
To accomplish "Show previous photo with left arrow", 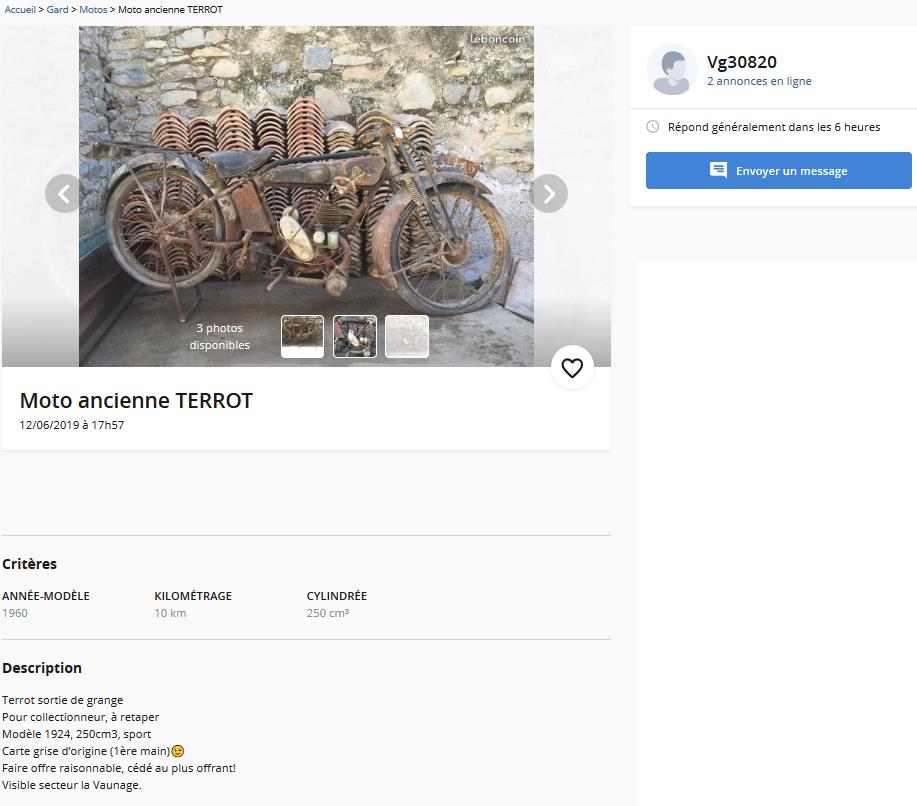I will [64, 194].
